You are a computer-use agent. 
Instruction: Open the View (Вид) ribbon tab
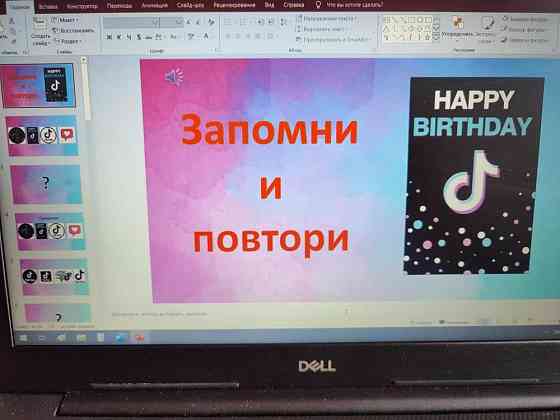click(269, 5)
